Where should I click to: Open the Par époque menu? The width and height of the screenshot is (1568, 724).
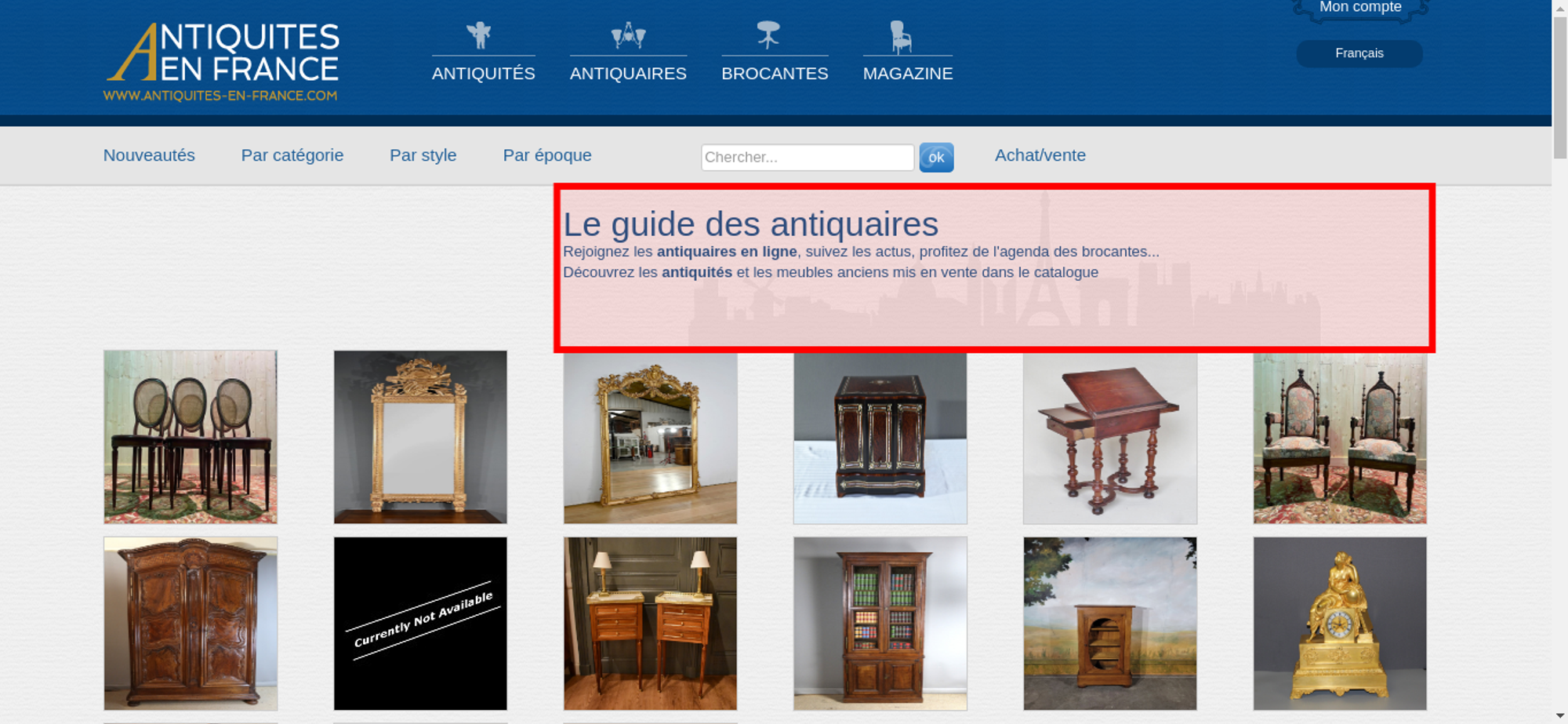[x=546, y=155]
